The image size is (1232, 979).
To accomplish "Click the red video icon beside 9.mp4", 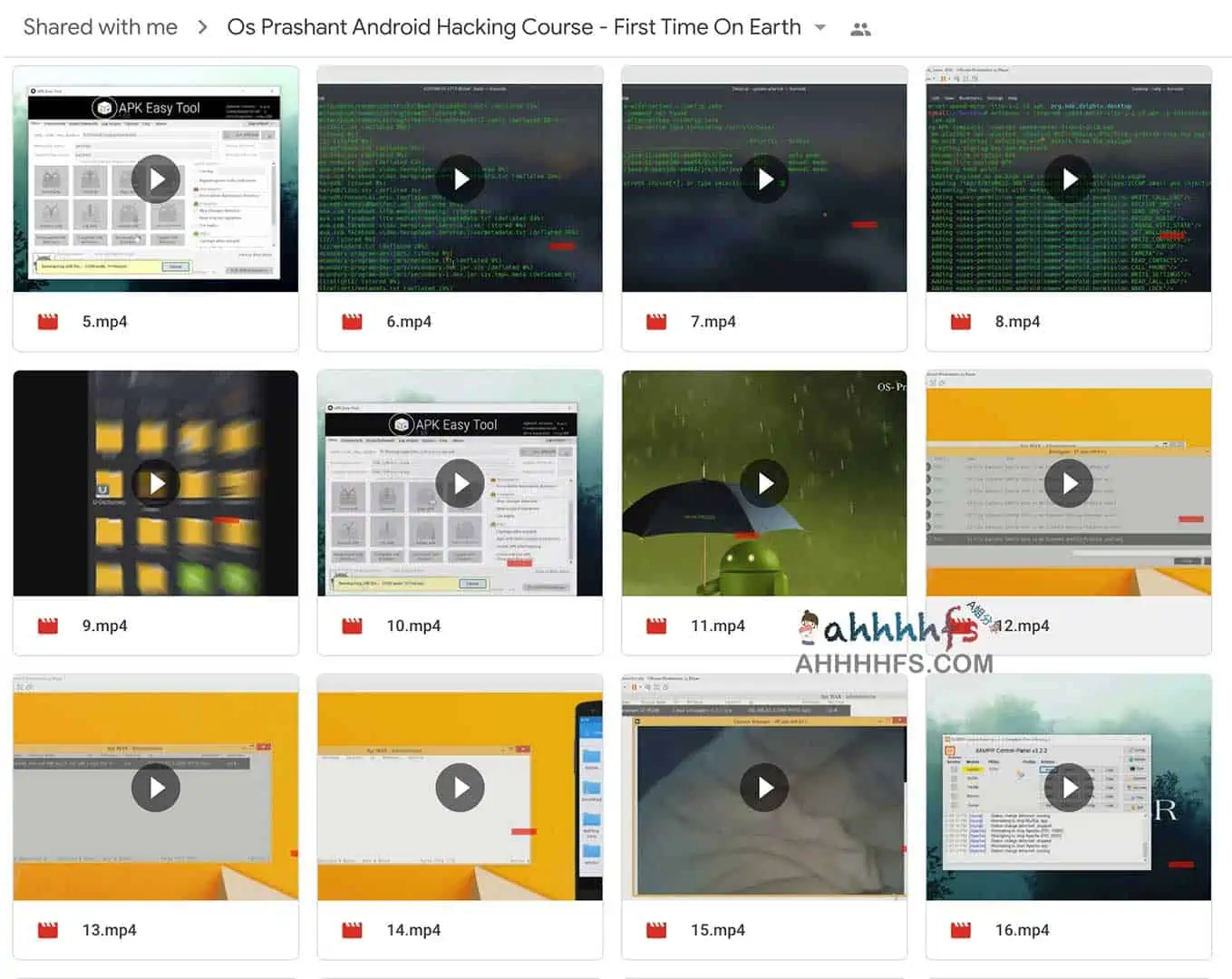I will coord(48,625).
